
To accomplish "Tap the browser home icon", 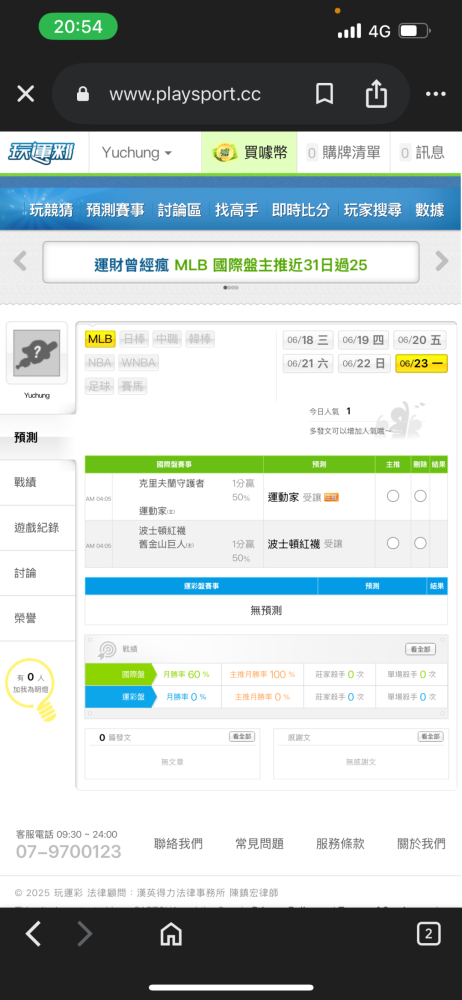I will coord(171,934).
